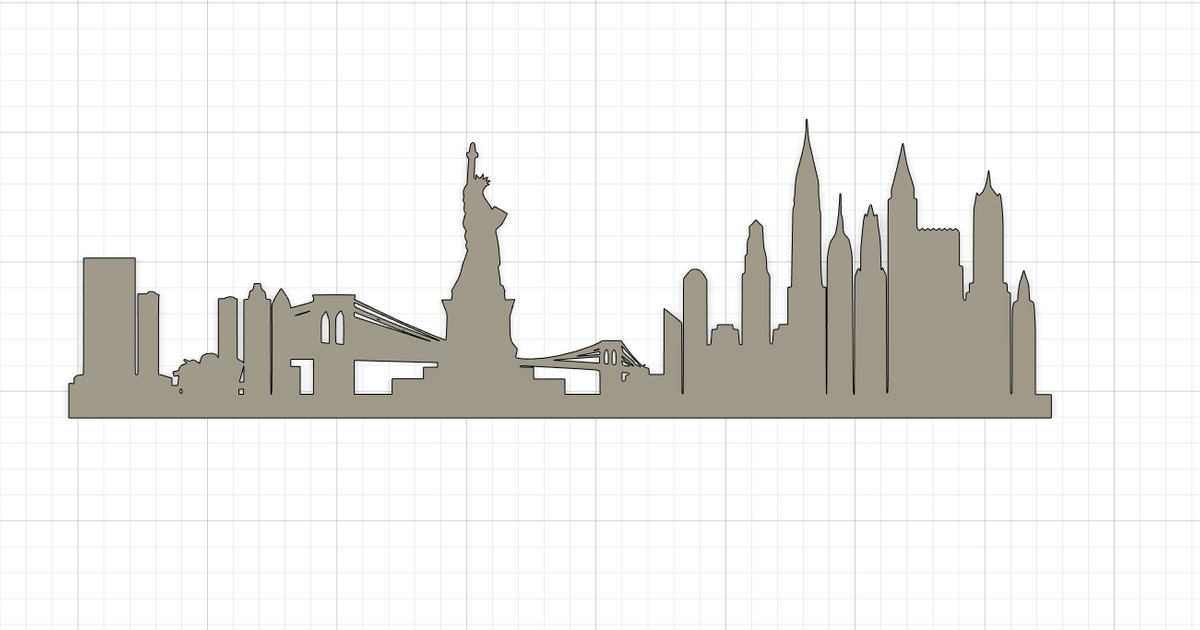Image resolution: width=1200 pixels, height=630 pixels.
Task: Click the small cable cutout under the bridge deck
Action: click(580, 358)
